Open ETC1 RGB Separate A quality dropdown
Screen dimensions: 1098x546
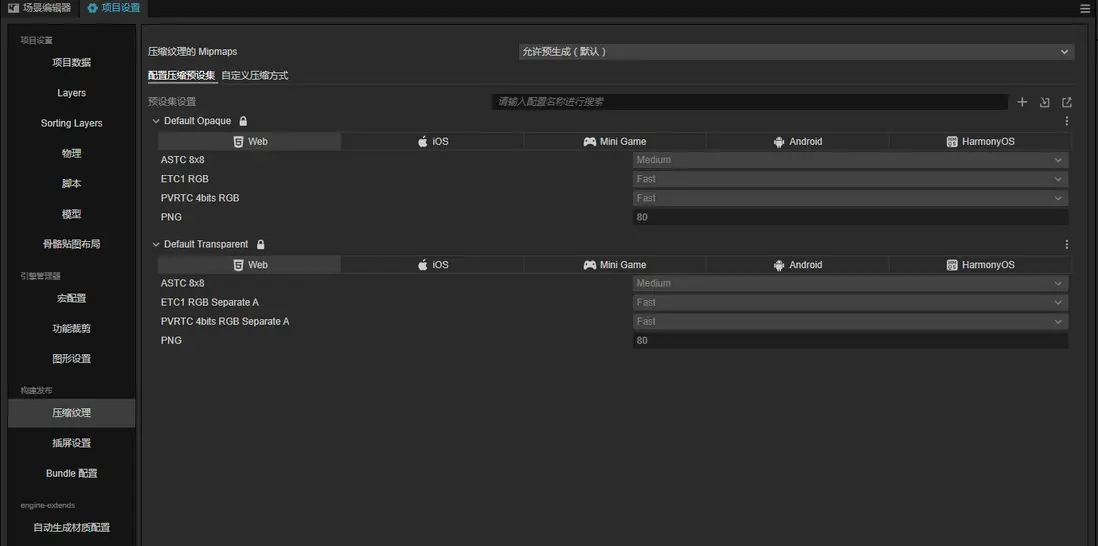tap(850, 302)
